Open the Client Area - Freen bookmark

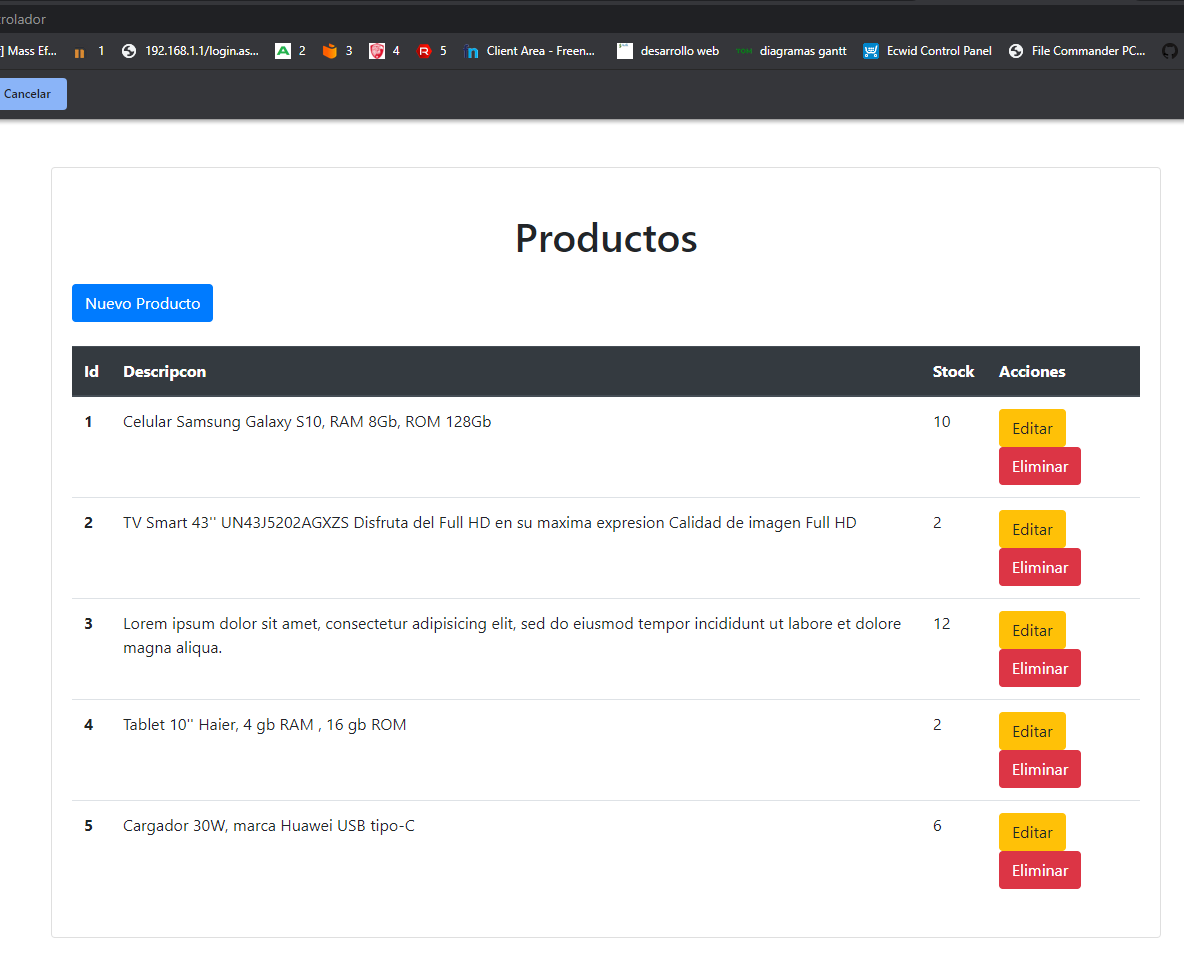point(530,51)
